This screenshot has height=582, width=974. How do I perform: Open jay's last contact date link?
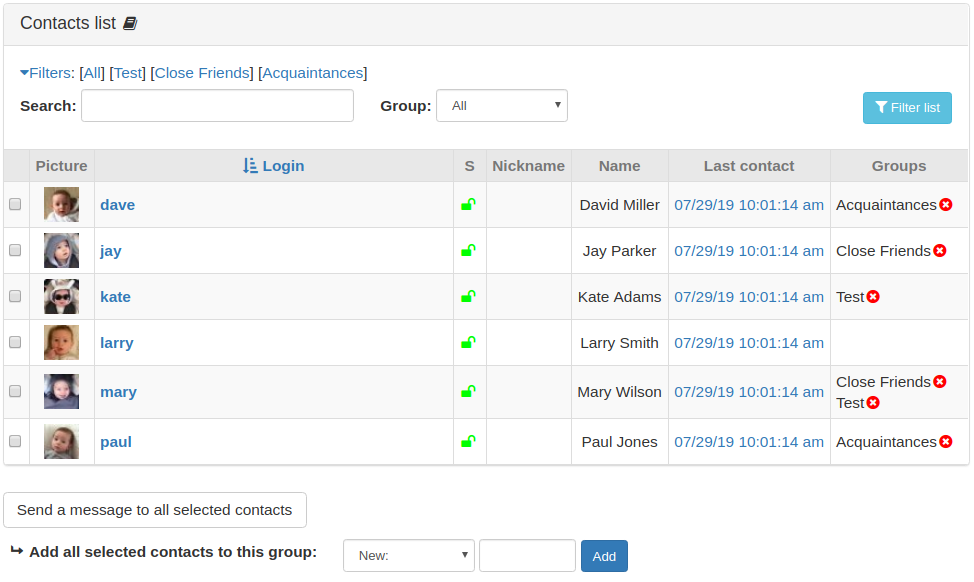[x=749, y=250]
